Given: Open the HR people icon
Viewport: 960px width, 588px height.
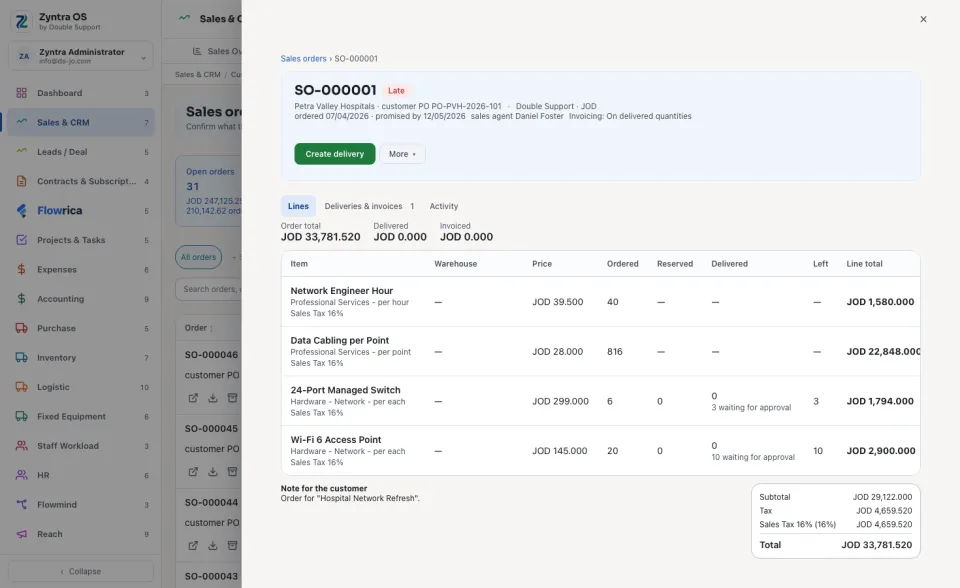Looking at the screenshot, I should coord(21,475).
